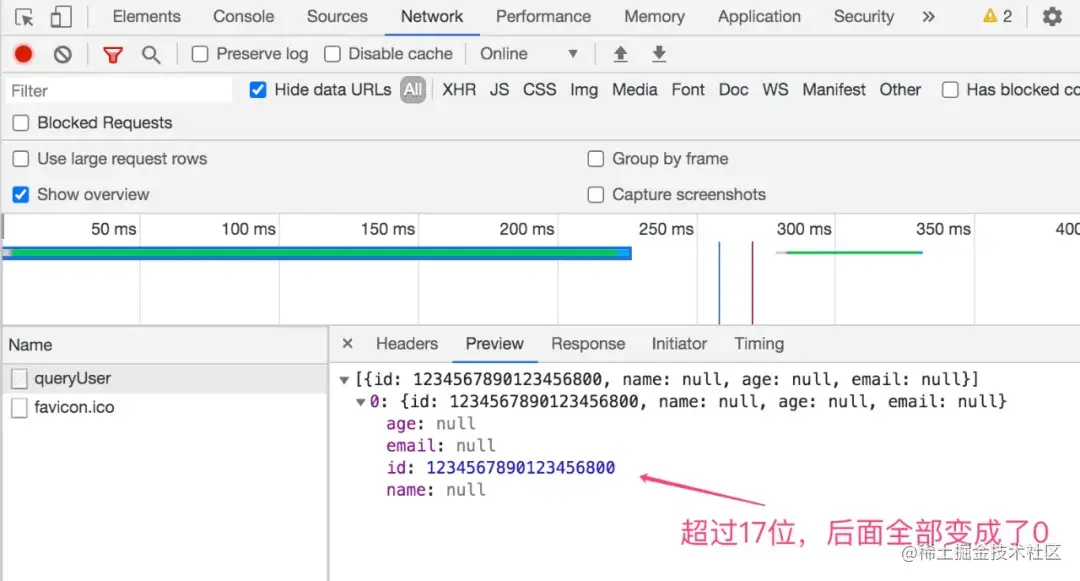Open the Application tab
Screen dimensions: 1080x581
pos(759,16)
